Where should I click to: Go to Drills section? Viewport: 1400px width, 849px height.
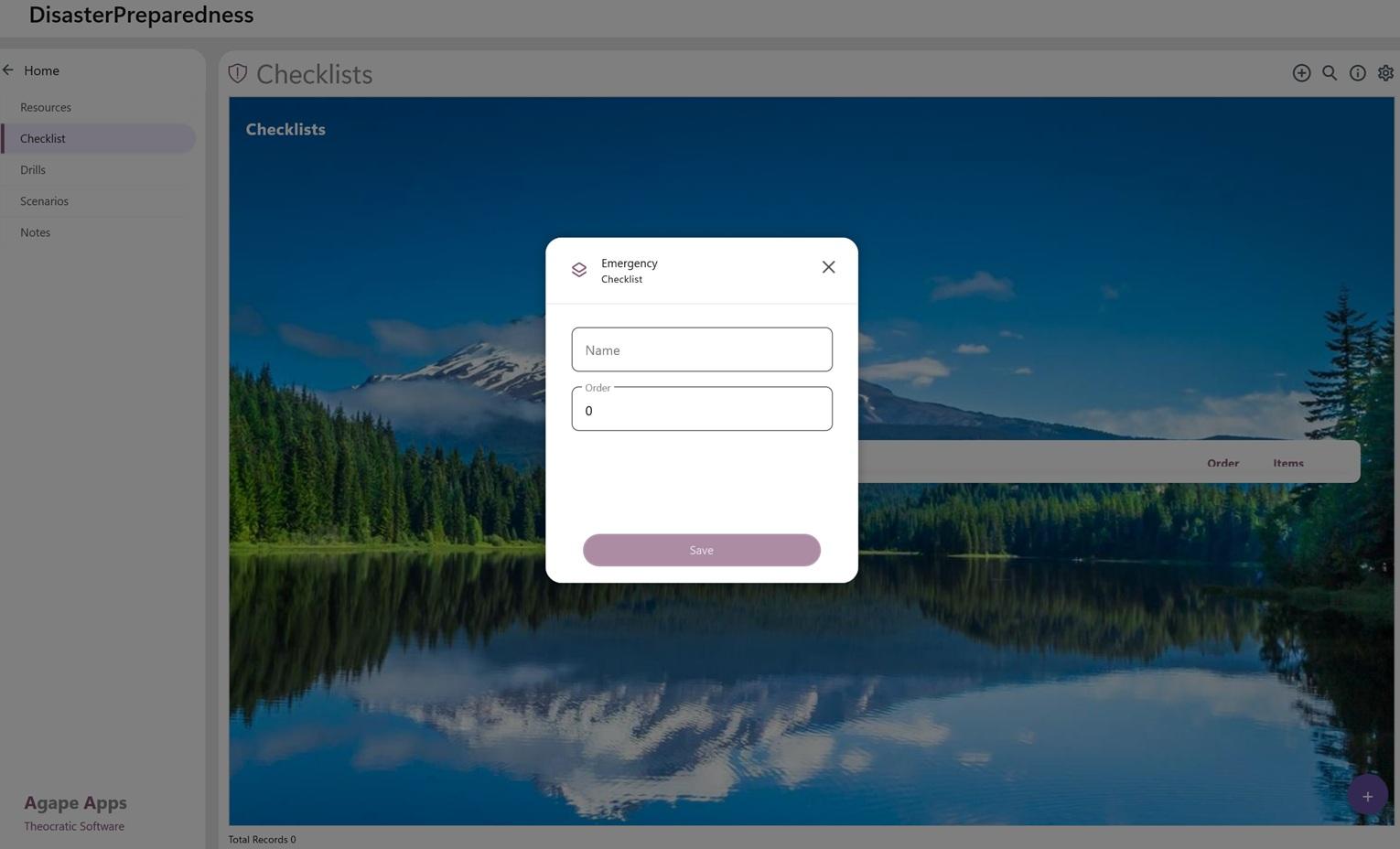pyautogui.click(x=33, y=170)
